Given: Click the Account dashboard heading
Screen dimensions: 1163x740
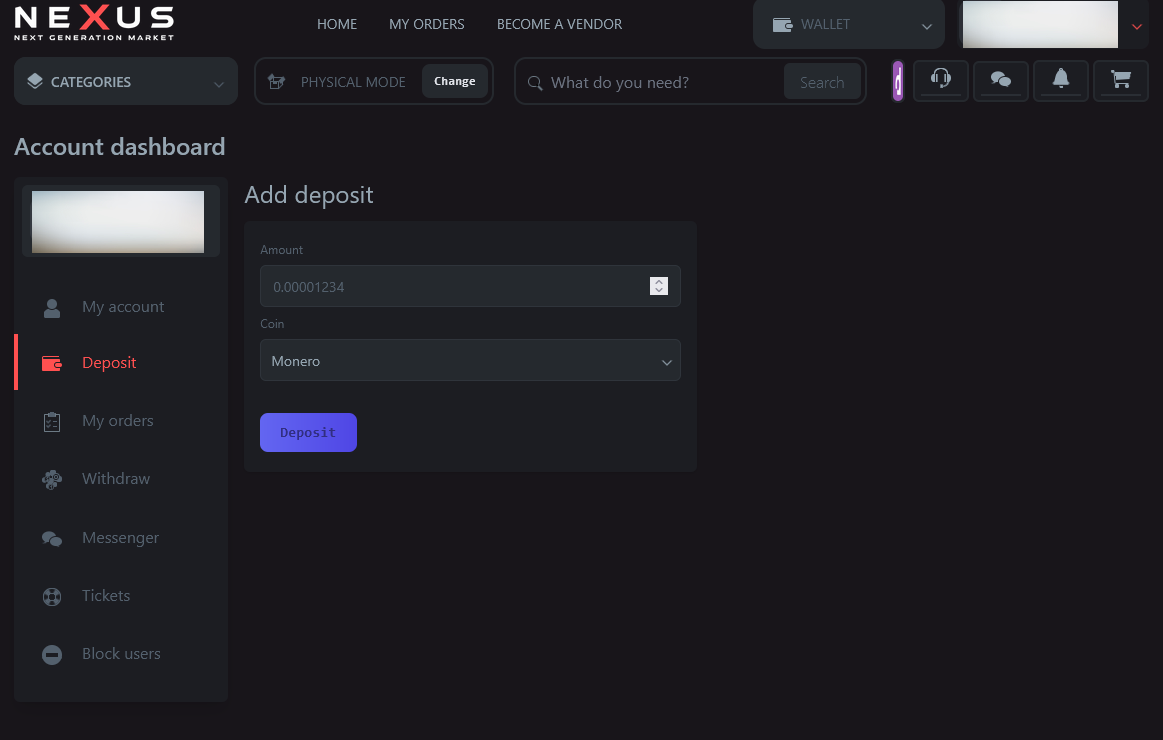Looking at the screenshot, I should pos(119,147).
